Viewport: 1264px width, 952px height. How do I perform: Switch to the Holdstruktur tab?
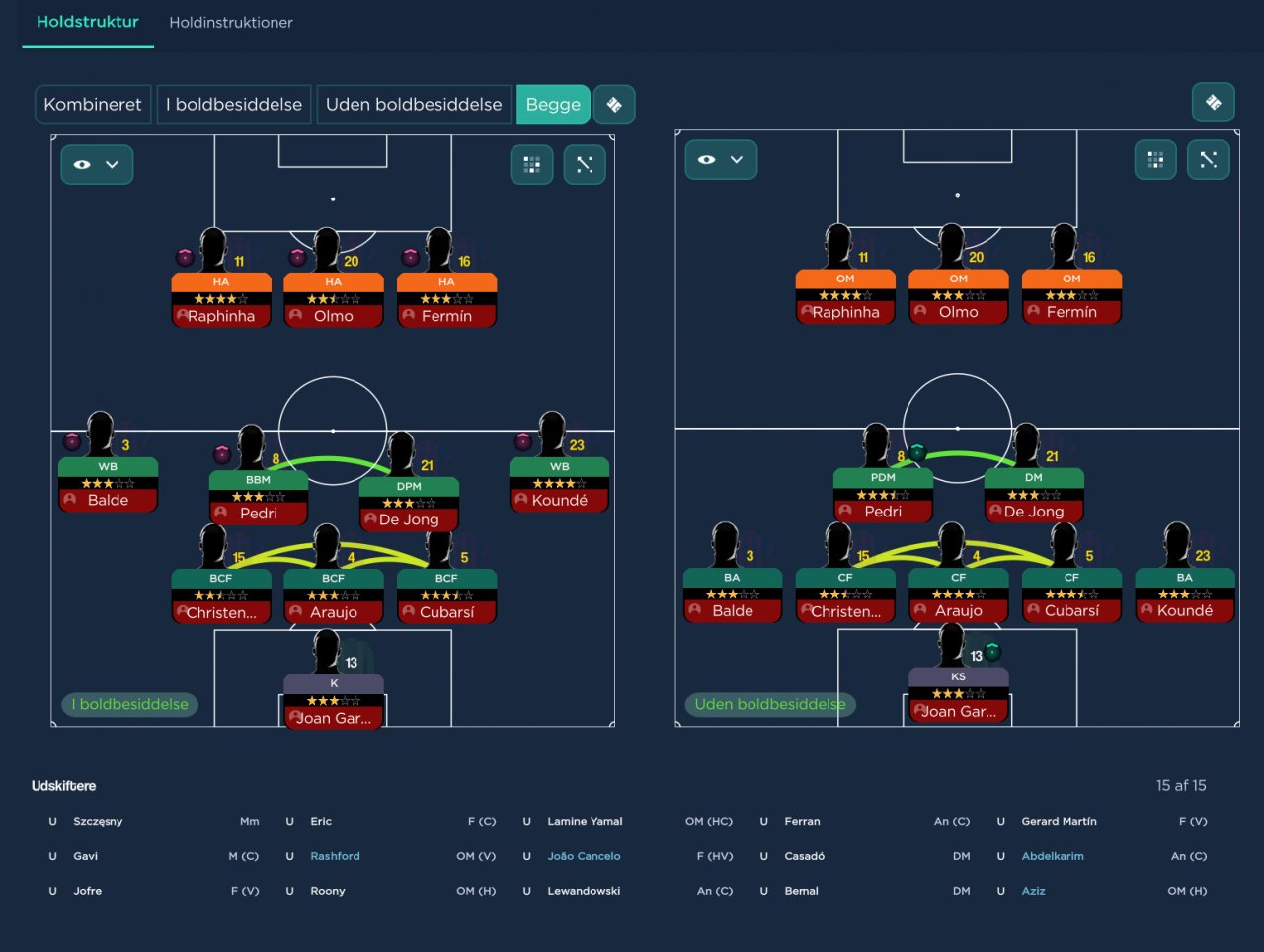(88, 22)
